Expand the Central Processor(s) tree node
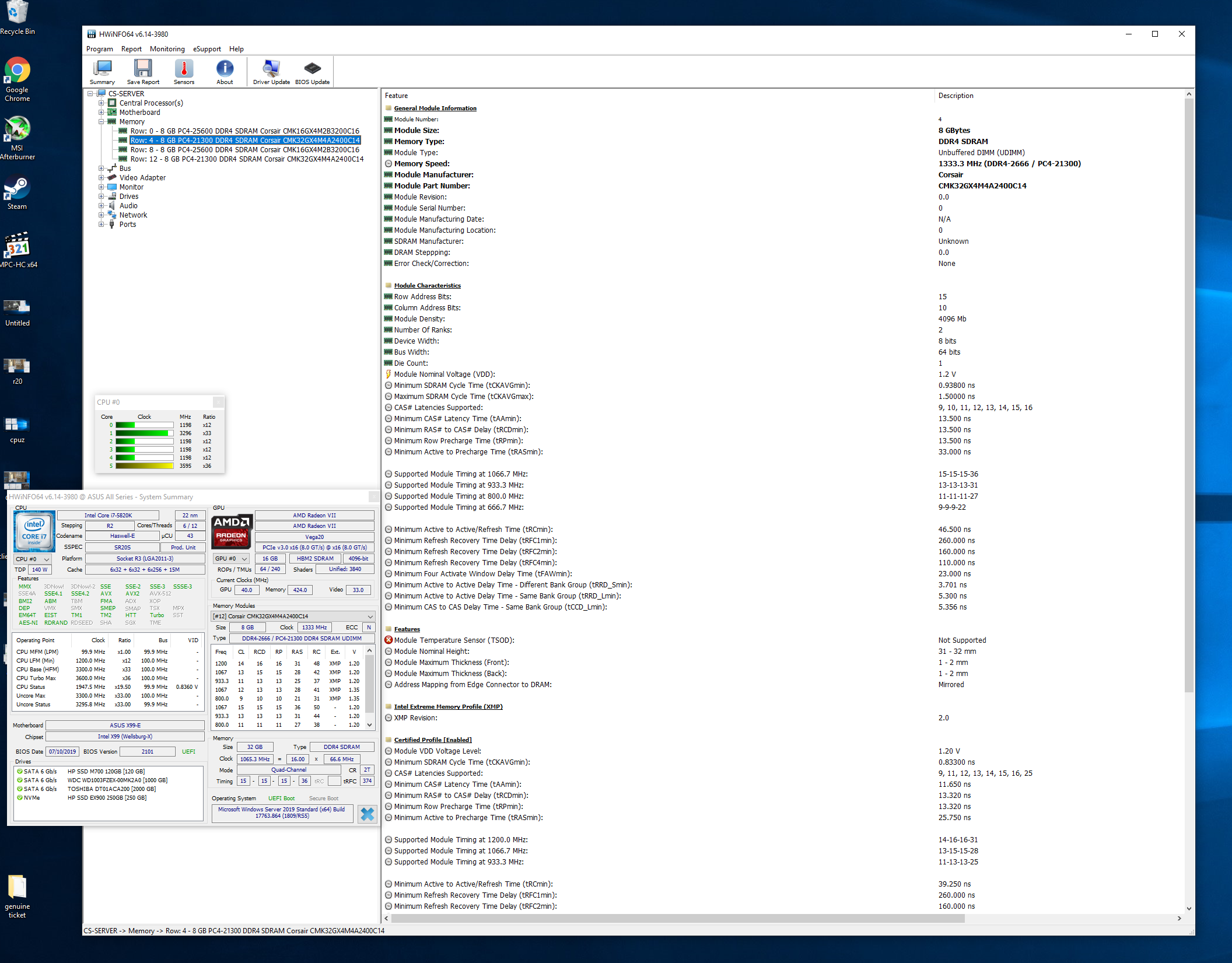This screenshot has width=1232, height=963. (101, 103)
